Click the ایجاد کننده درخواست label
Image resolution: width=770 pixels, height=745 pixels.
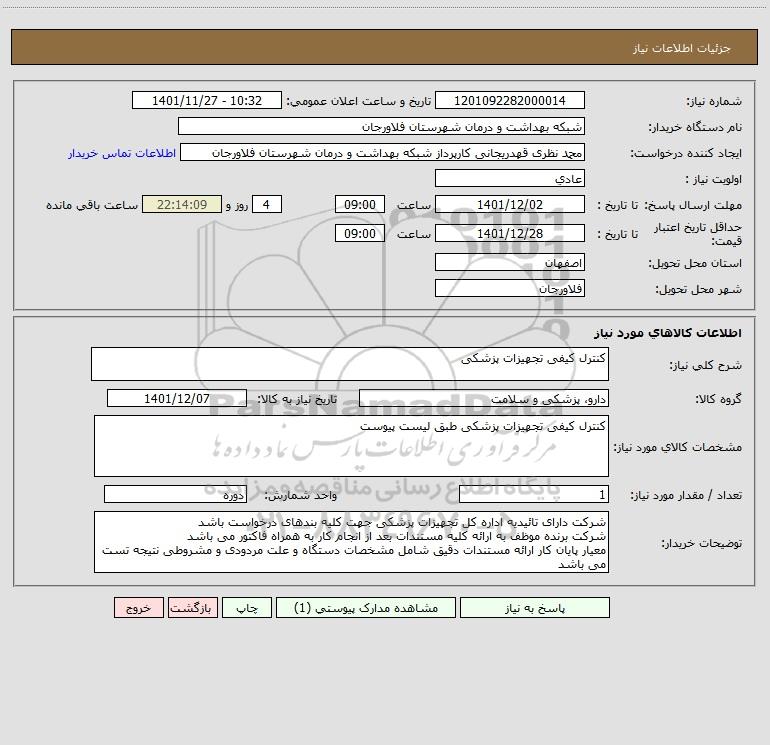coord(687,154)
